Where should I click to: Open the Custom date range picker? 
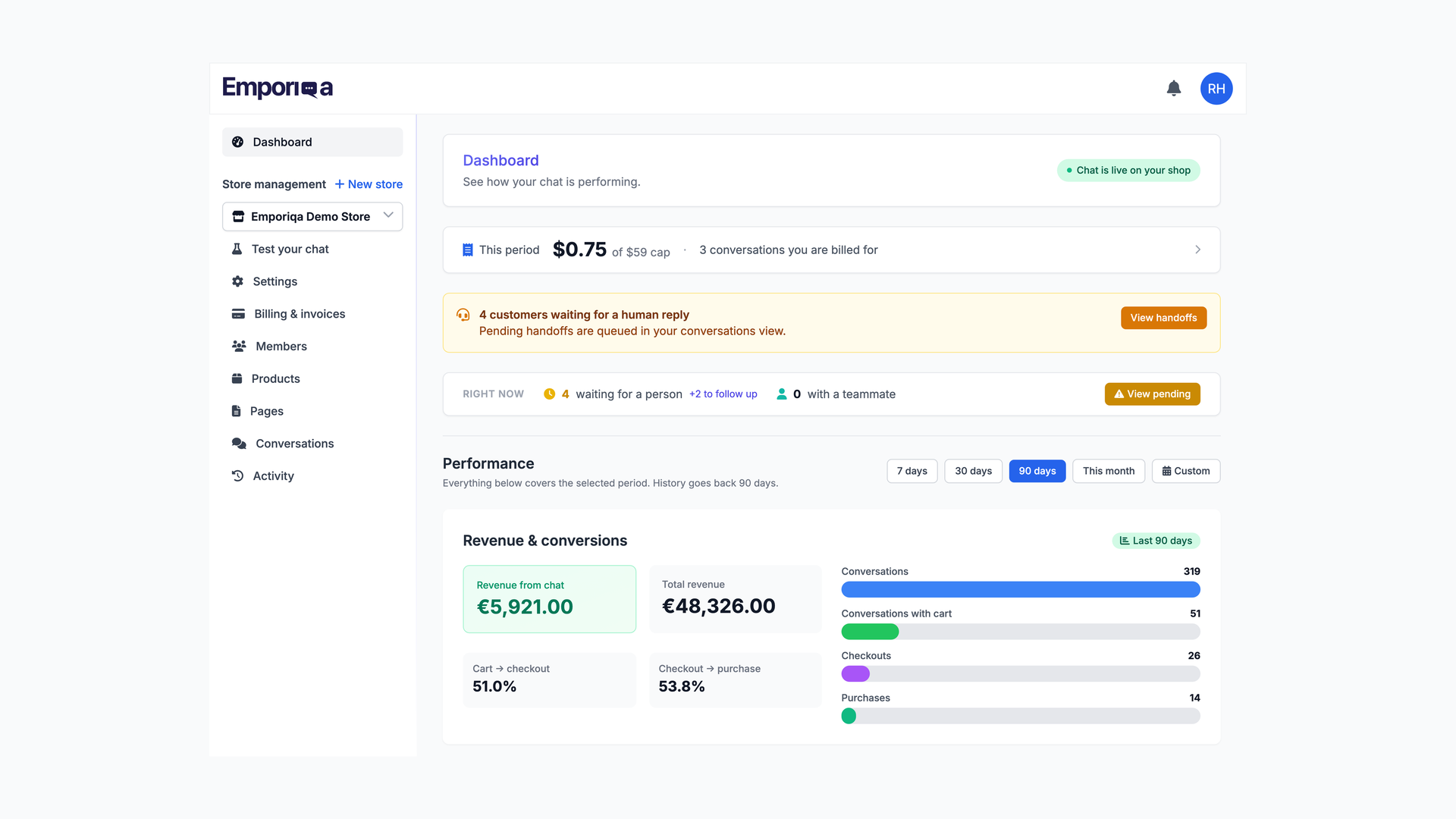click(x=1186, y=471)
